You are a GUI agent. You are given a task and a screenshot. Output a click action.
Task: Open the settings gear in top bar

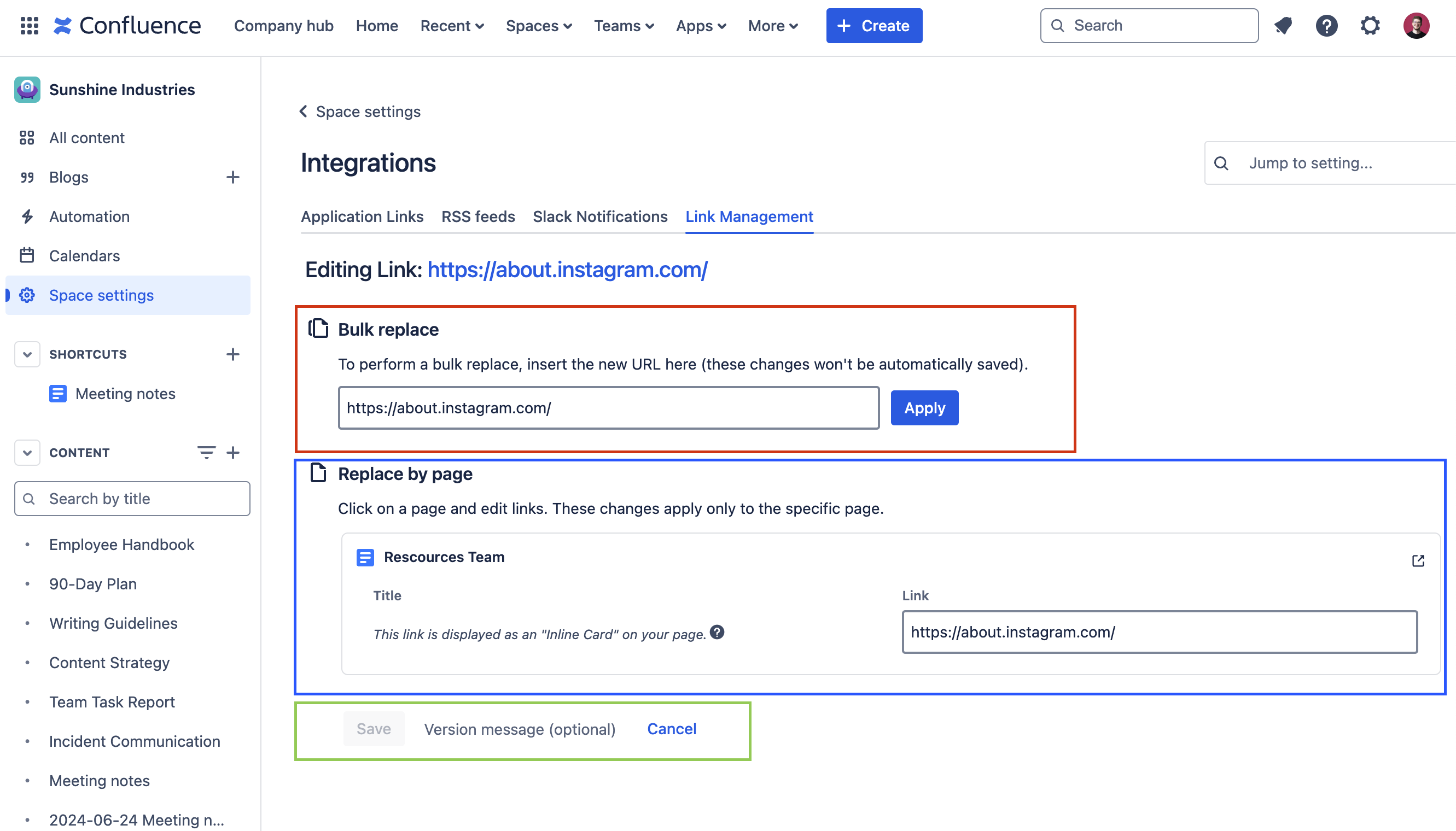[1370, 26]
